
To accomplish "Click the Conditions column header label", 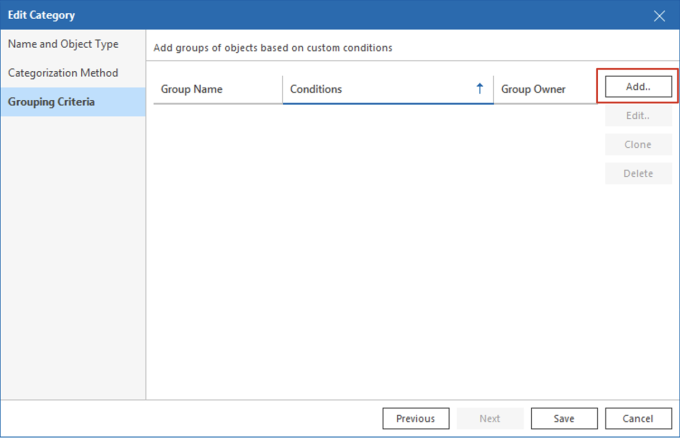I will [316, 90].
